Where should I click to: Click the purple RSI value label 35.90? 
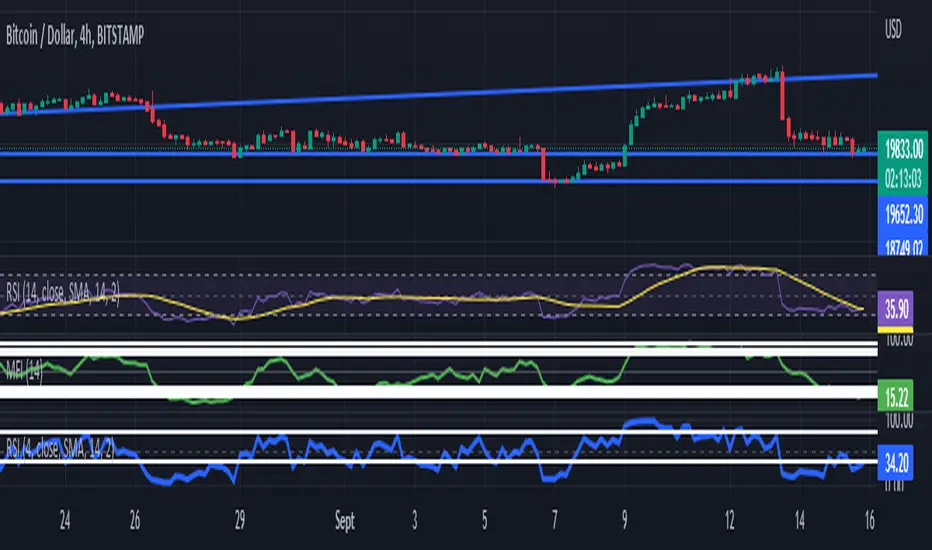[x=896, y=310]
